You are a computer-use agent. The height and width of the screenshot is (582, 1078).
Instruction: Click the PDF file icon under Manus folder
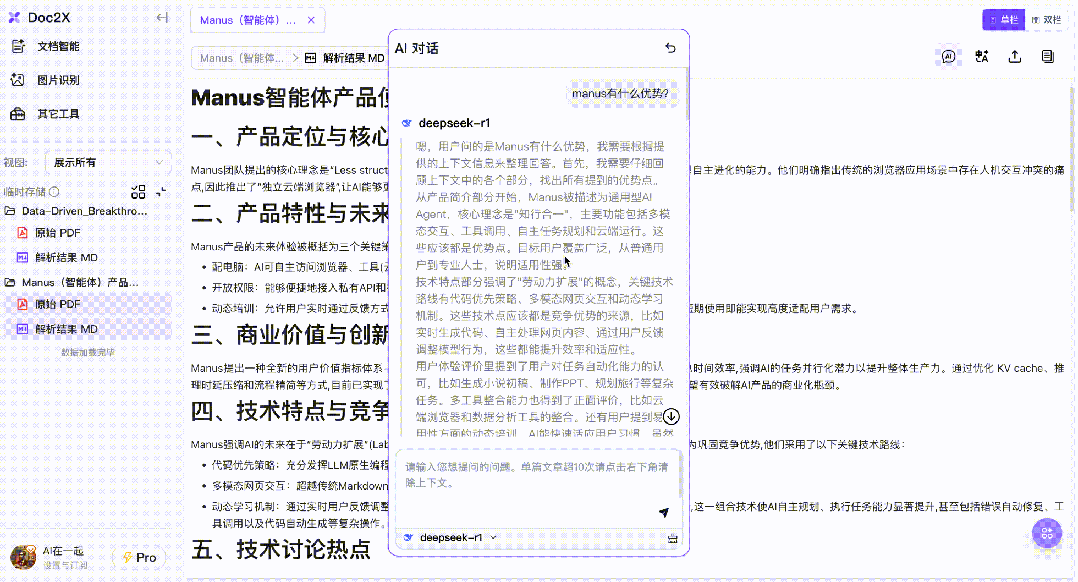pos(23,304)
